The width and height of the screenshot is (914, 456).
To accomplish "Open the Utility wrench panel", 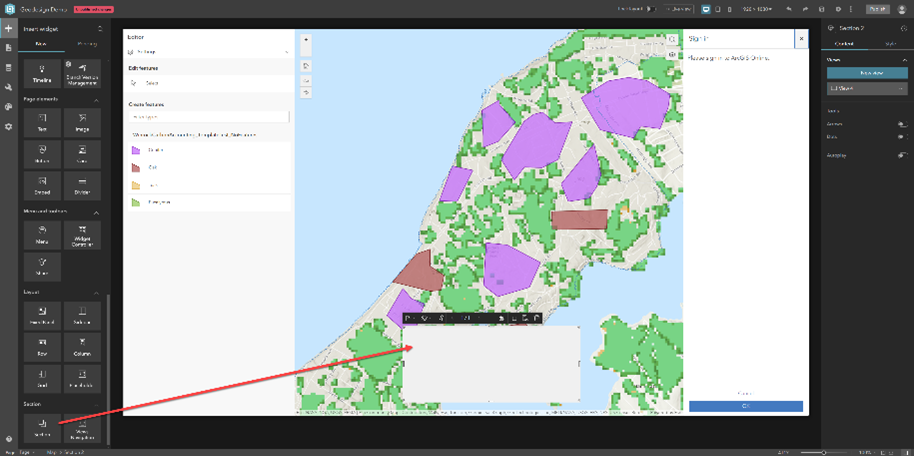I will point(8,87).
